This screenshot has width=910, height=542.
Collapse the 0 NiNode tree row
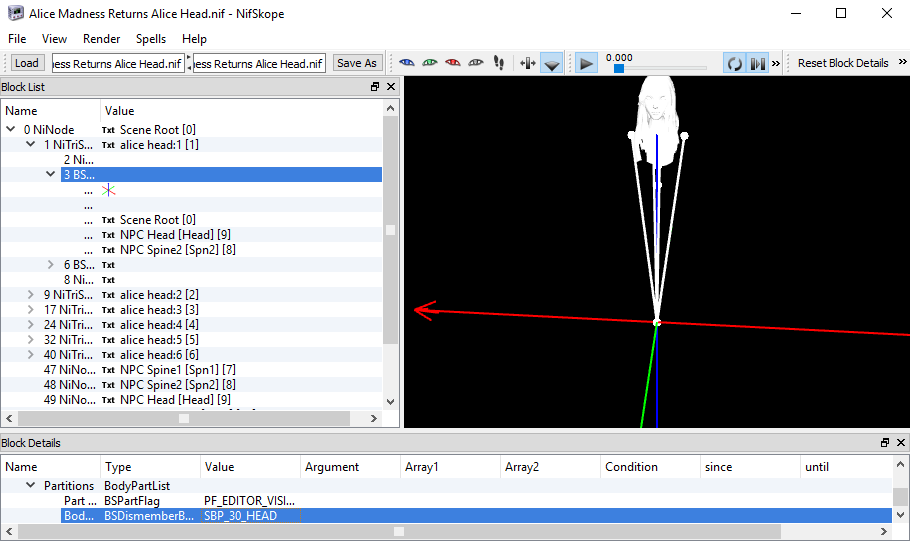(11, 129)
